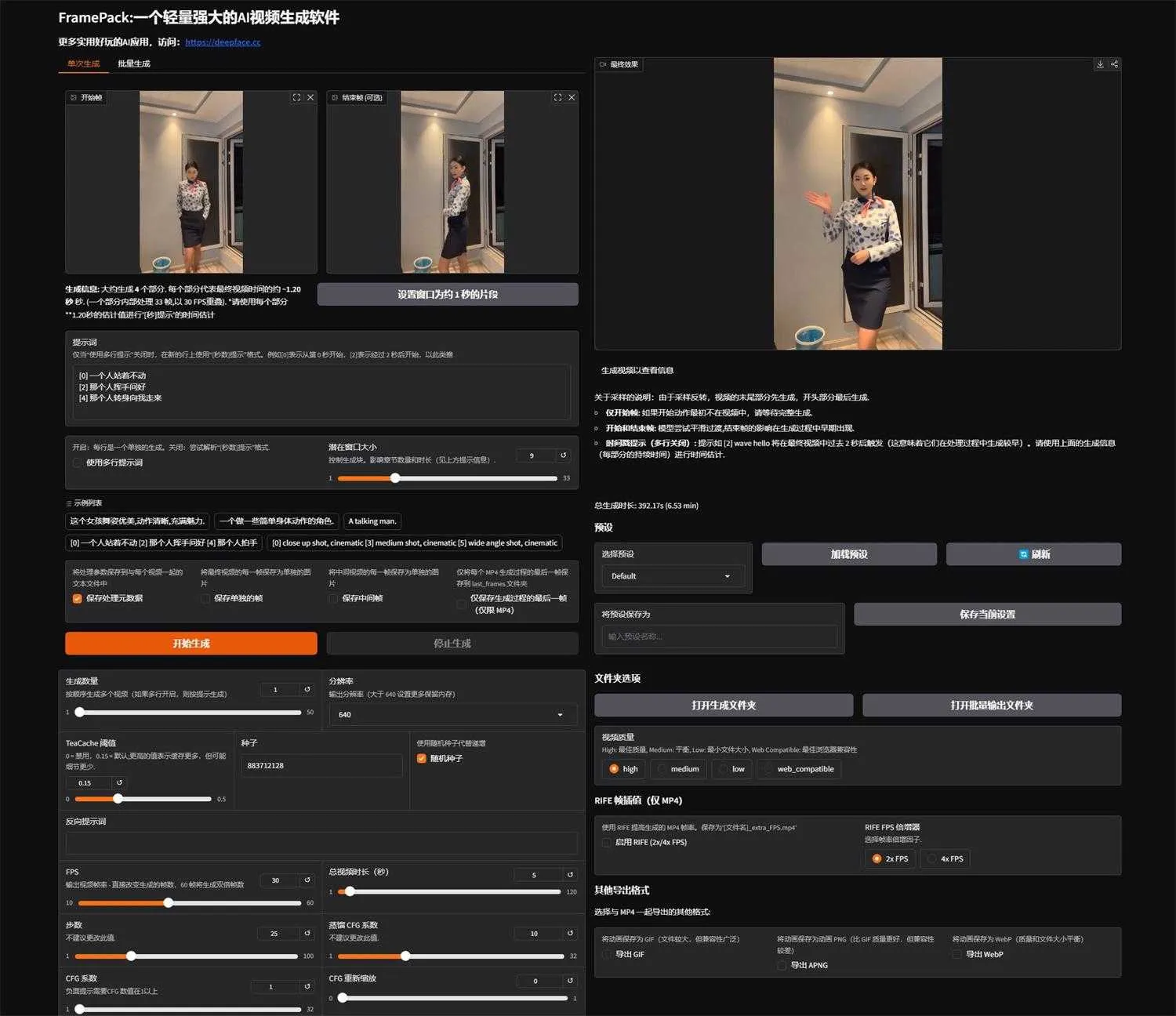Reset the CFG scale value
The height and width of the screenshot is (1016, 1176).
pos(307,987)
